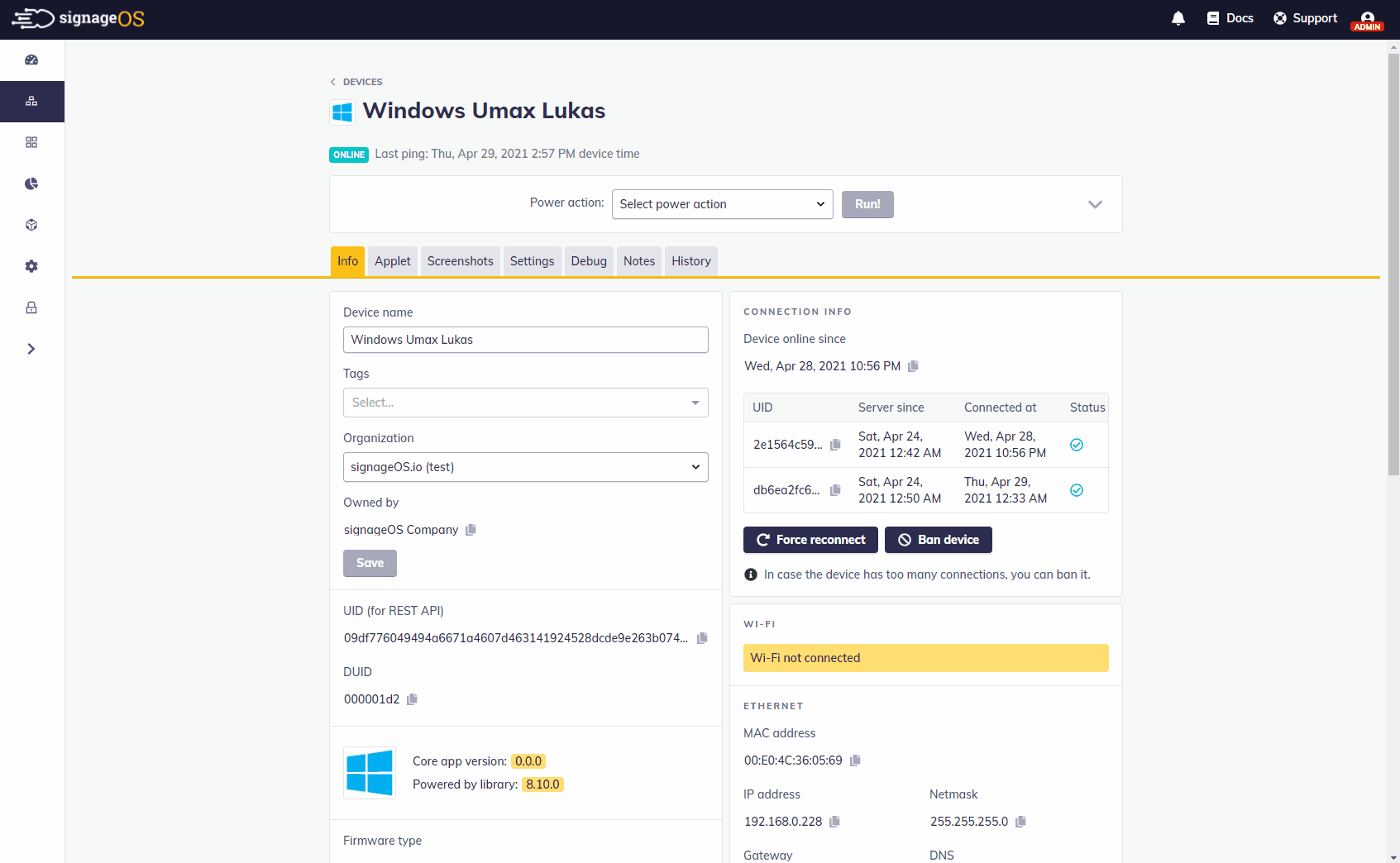The width and height of the screenshot is (1400, 863).
Task: Expand the Tags select field
Action: coord(525,403)
